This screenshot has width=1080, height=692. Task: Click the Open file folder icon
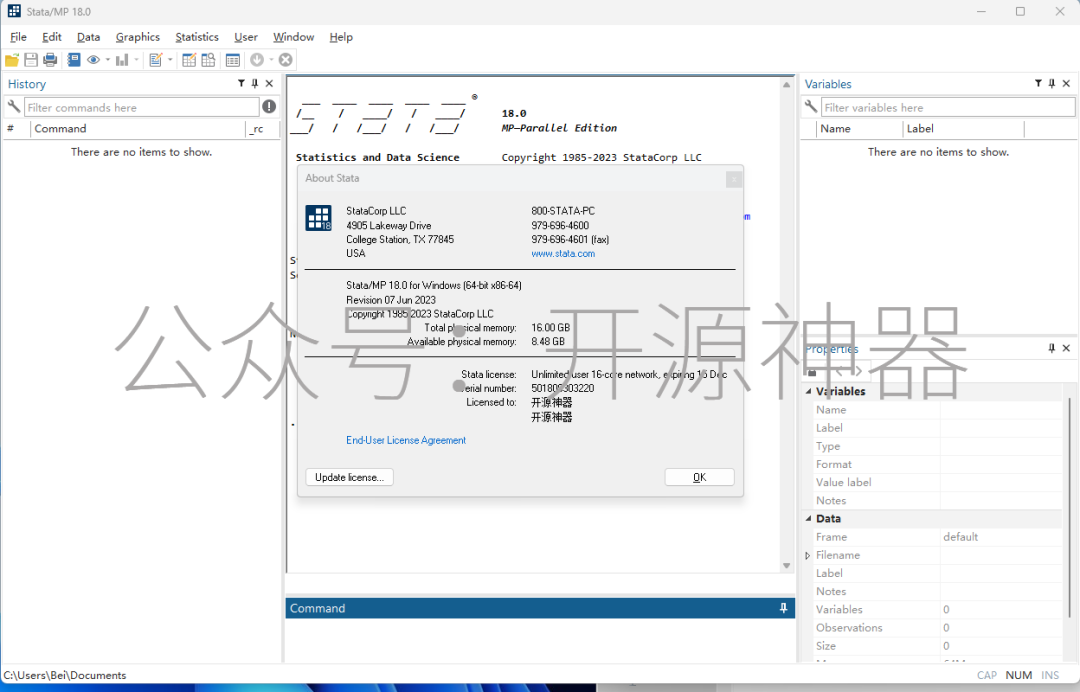12,60
